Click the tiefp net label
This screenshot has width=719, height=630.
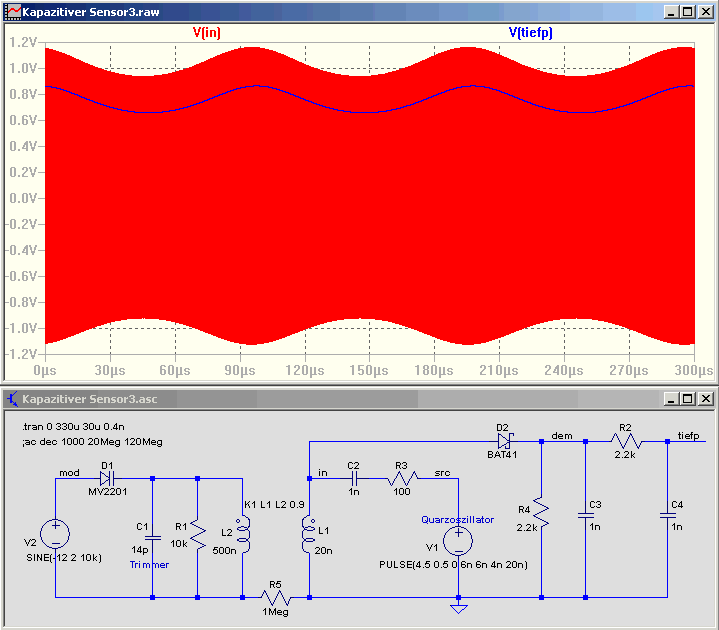[688, 436]
